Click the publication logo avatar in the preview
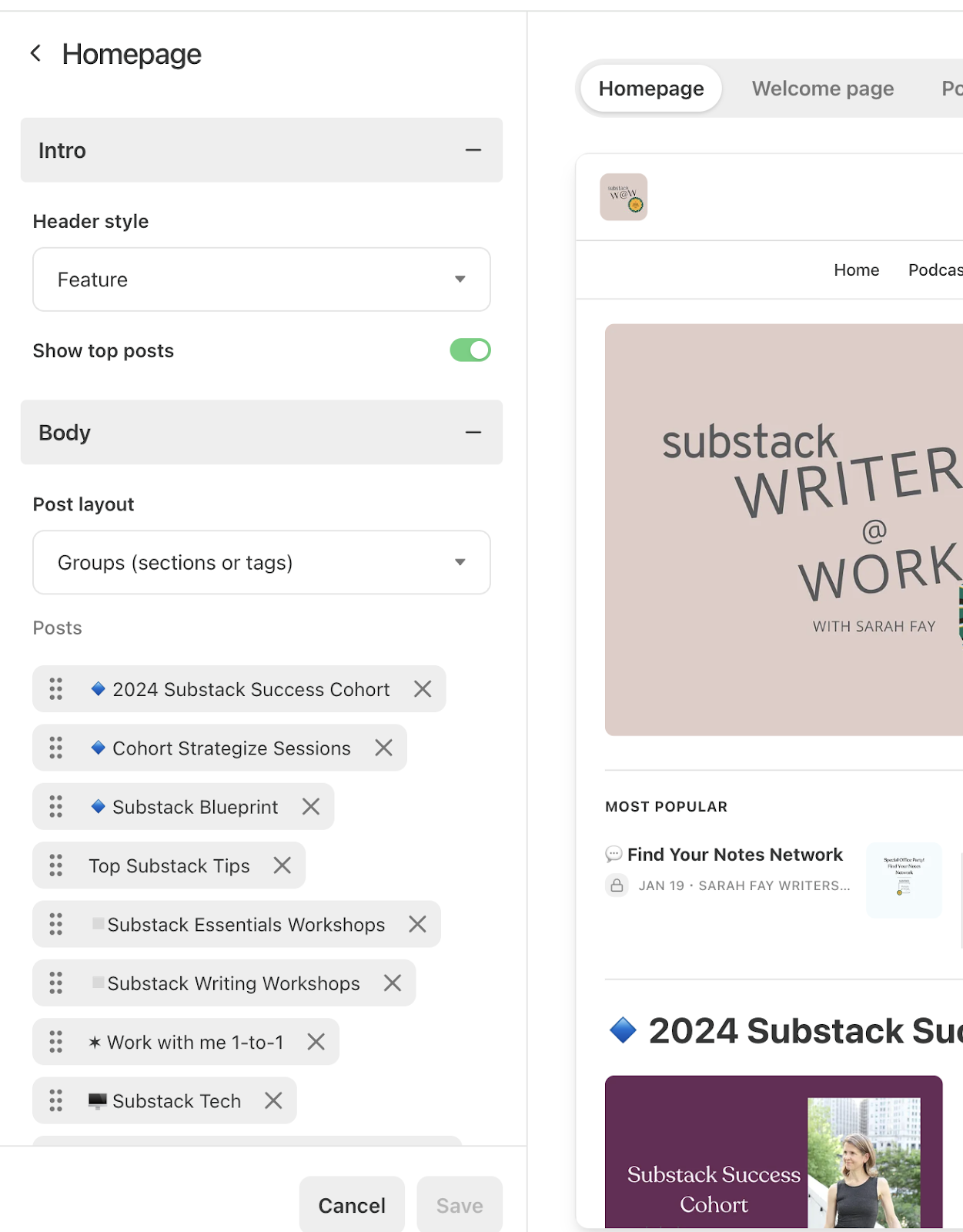Viewport: 963px width, 1232px height. tap(624, 197)
